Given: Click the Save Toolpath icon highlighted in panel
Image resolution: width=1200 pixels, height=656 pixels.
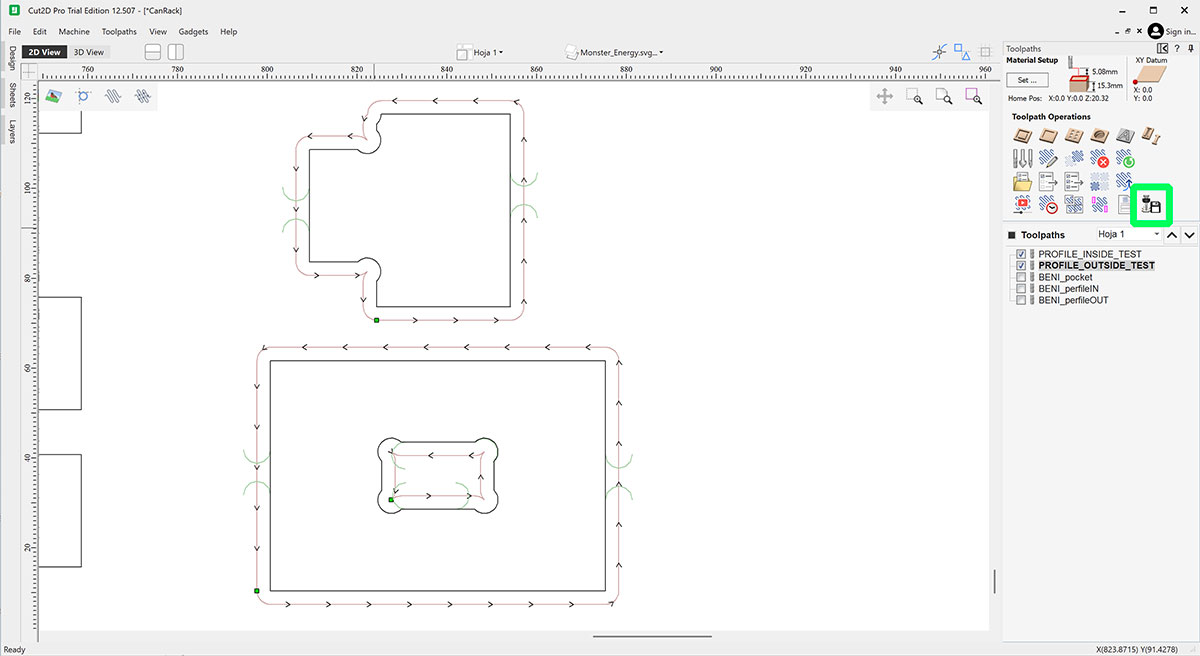Looking at the screenshot, I should pyautogui.click(x=1151, y=205).
